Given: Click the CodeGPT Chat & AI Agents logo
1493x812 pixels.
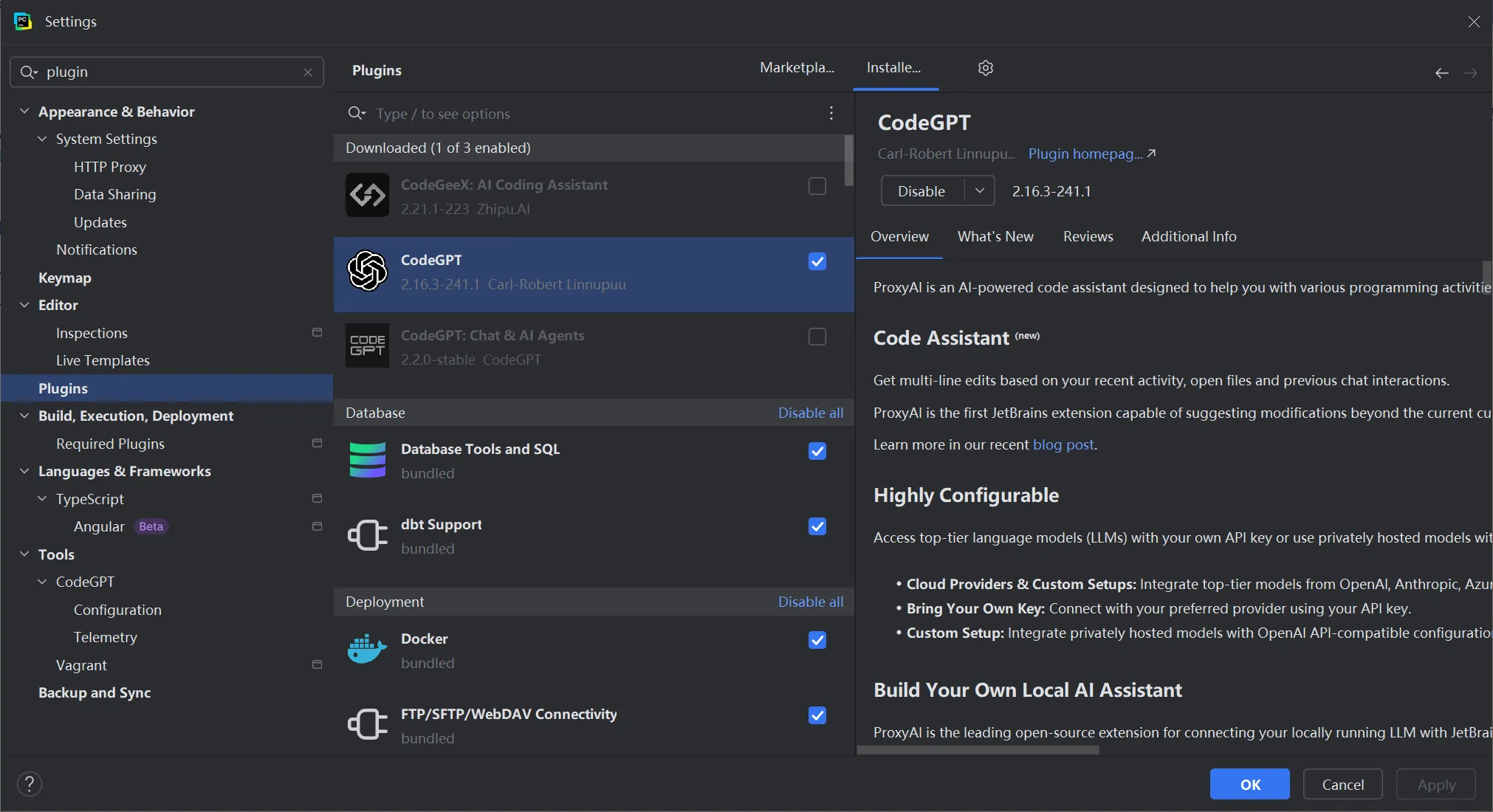Looking at the screenshot, I should [367, 345].
